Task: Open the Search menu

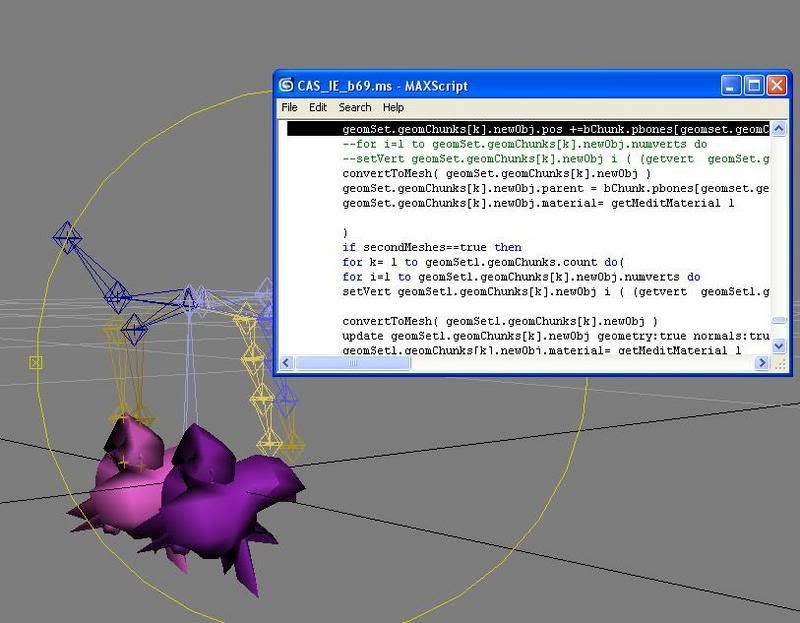Action: click(x=354, y=107)
